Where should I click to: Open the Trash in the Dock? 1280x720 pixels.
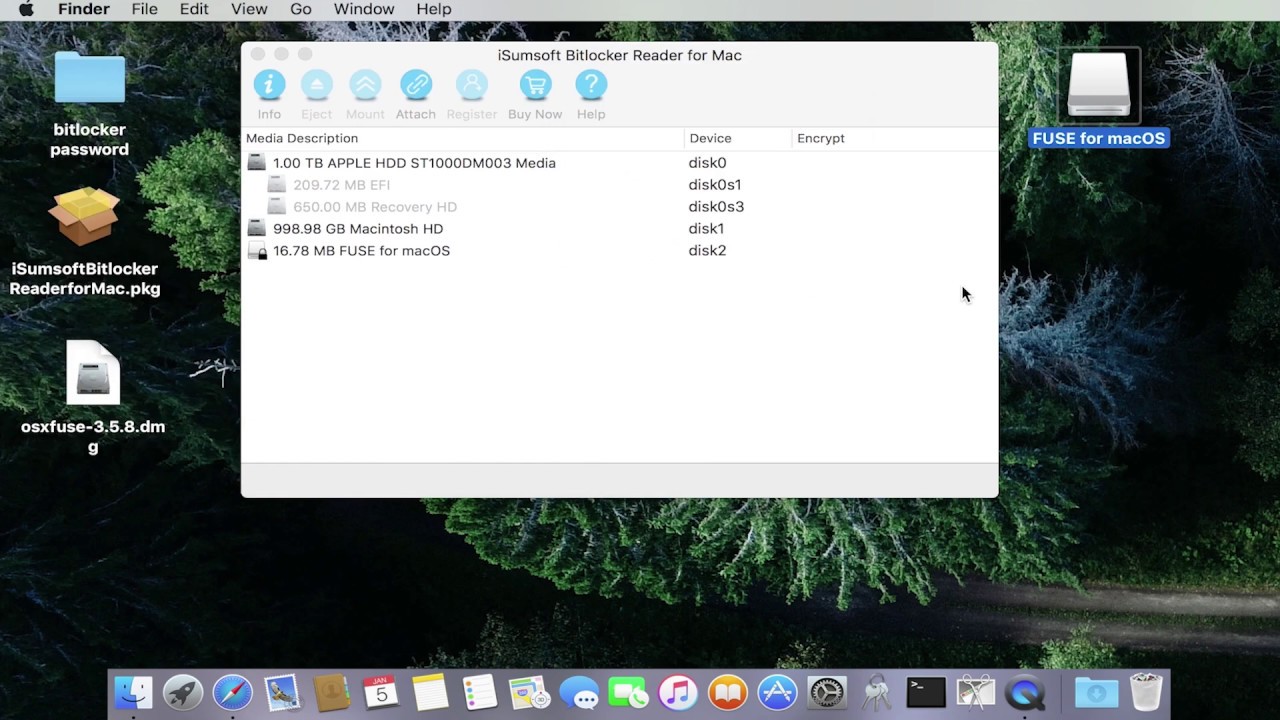click(1146, 692)
